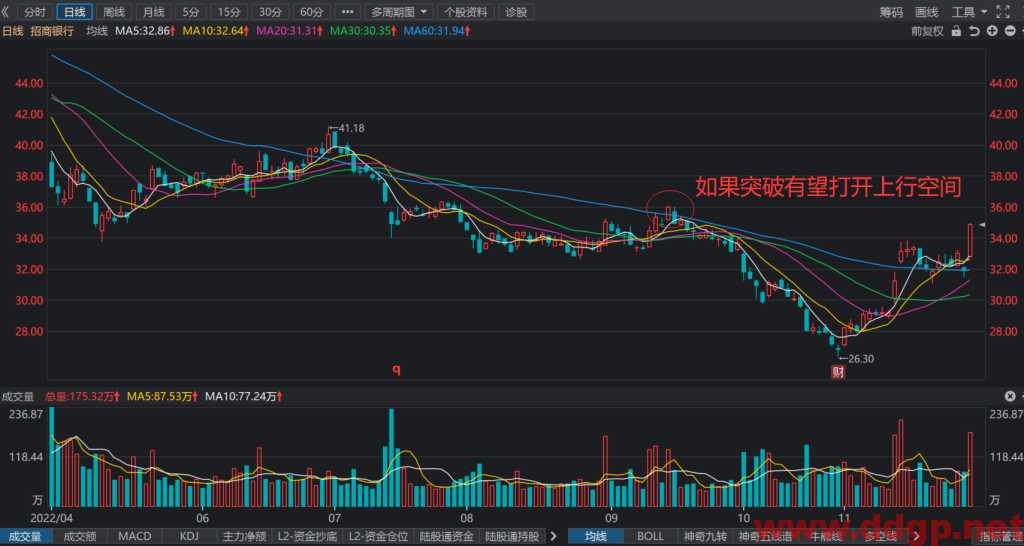Click the MA10:32.64 moving average label

[x=217, y=31]
